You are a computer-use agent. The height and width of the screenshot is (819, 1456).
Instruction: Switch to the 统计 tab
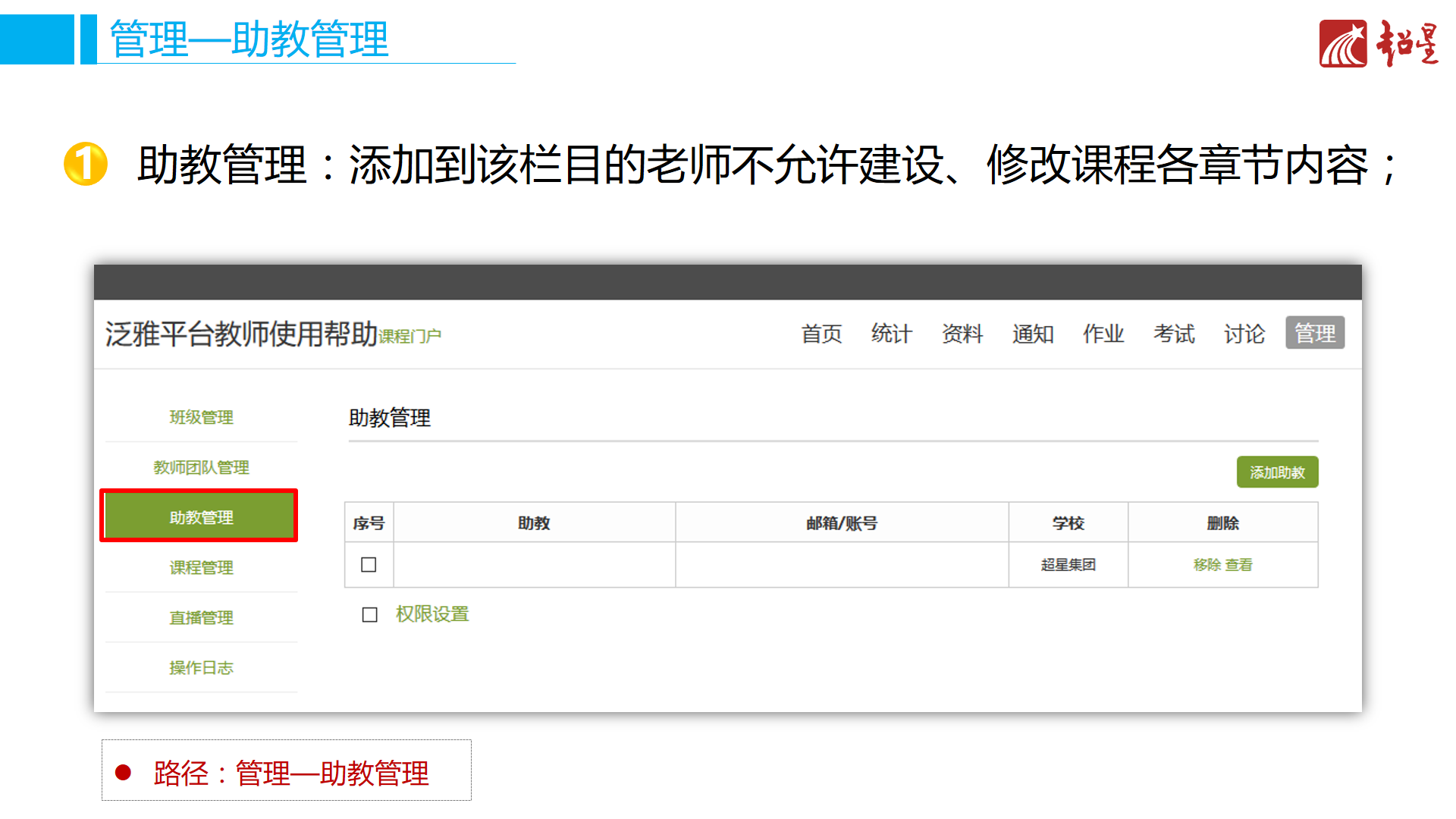point(891,334)
